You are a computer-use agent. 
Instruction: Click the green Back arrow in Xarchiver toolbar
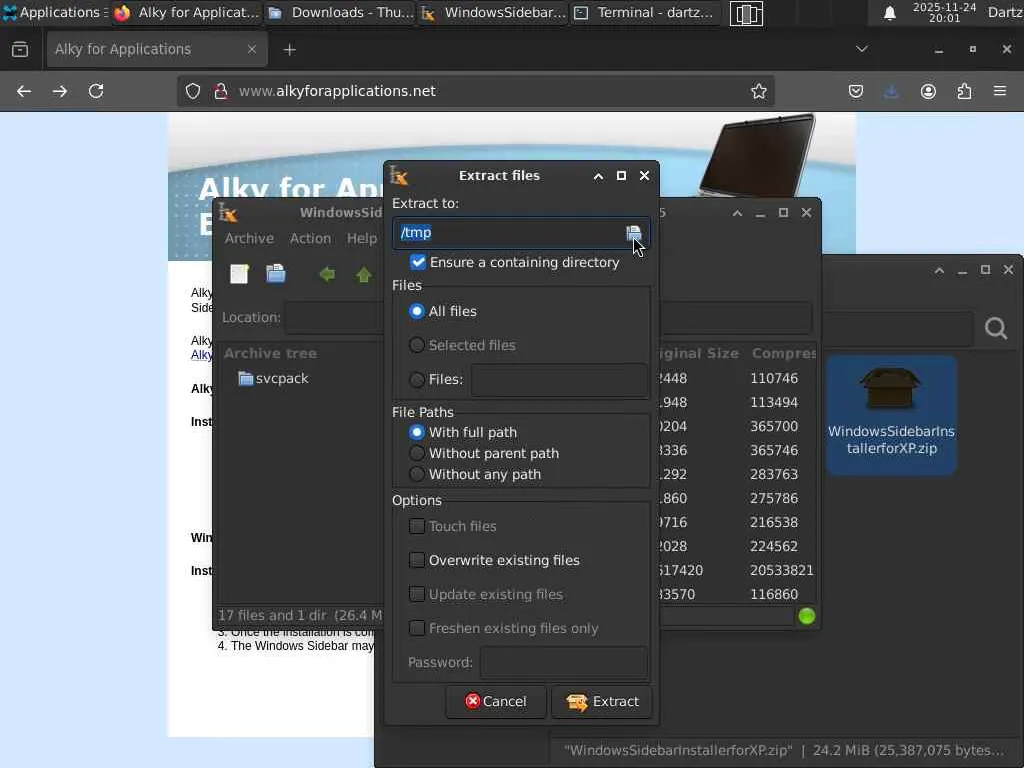click(327, 274)
